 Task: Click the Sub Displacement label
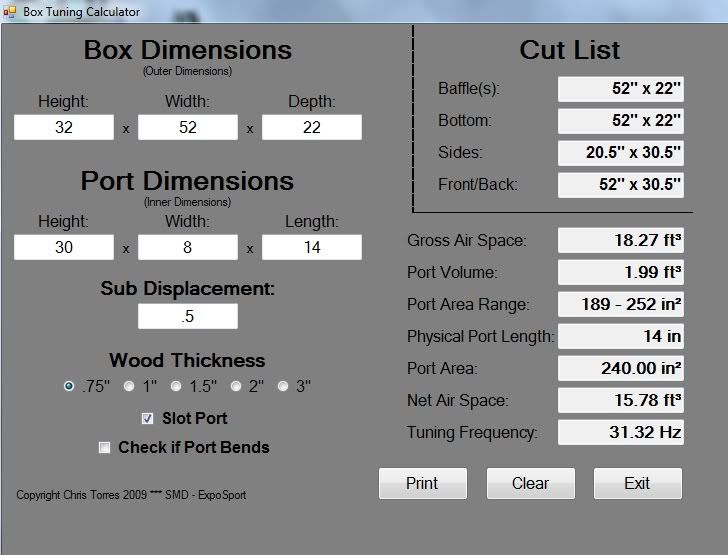[188, 288]
